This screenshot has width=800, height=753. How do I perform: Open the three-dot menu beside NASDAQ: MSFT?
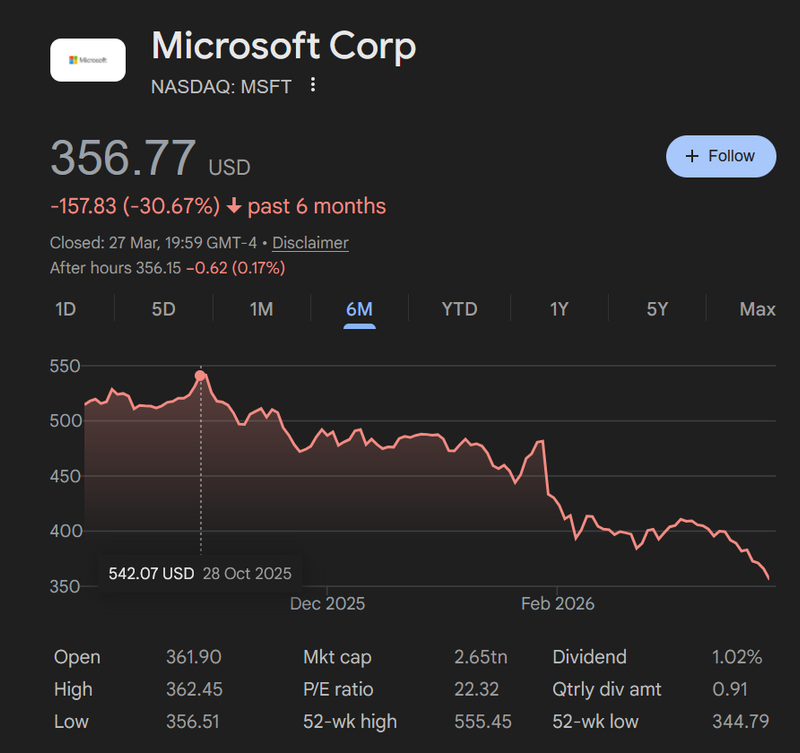[313, 87]
